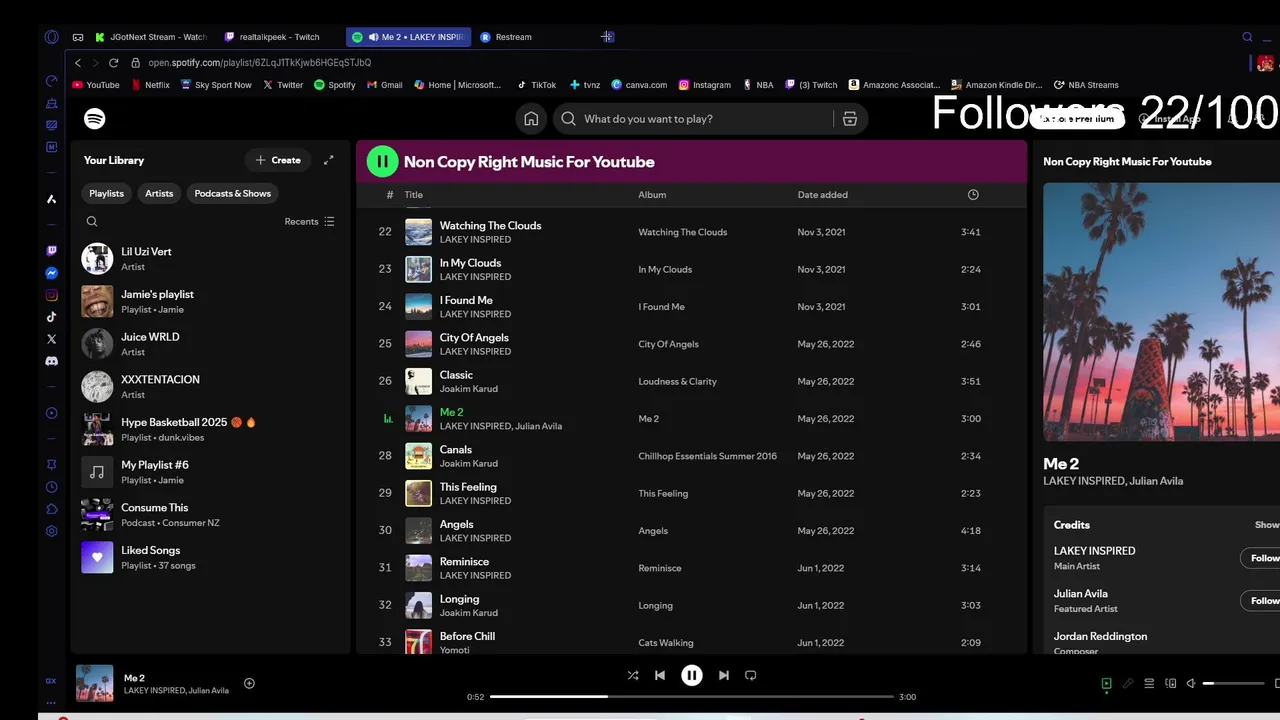
Task: Reload the page
Action: tap(114, 62)
